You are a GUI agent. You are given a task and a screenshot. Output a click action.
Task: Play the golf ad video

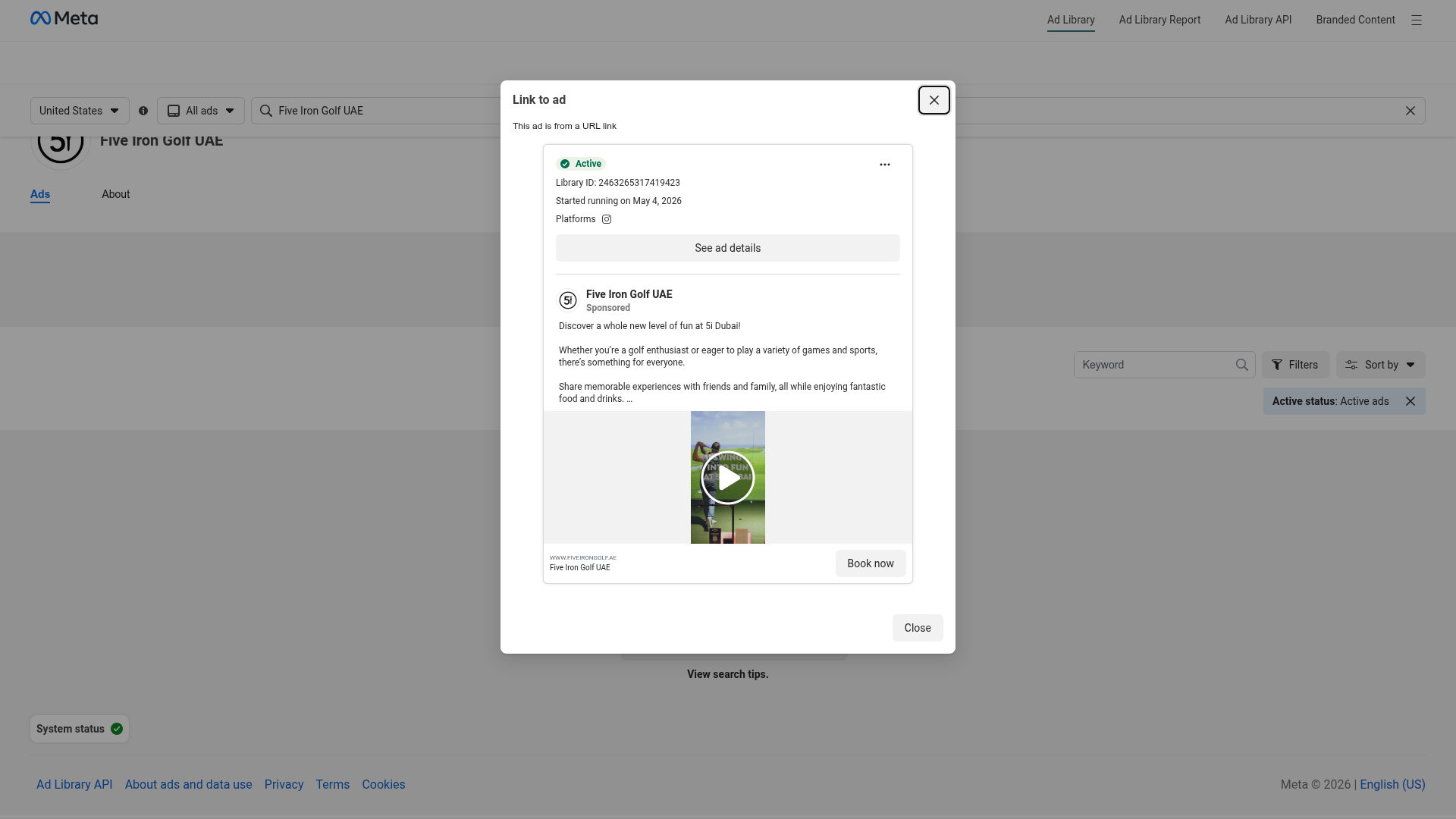[727, 478]
